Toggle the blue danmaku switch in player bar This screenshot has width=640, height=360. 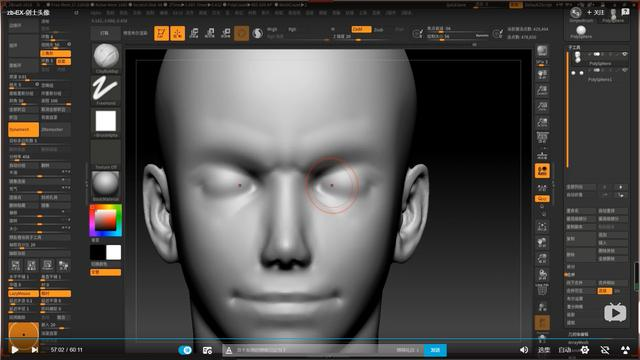[x=185, y=350]
